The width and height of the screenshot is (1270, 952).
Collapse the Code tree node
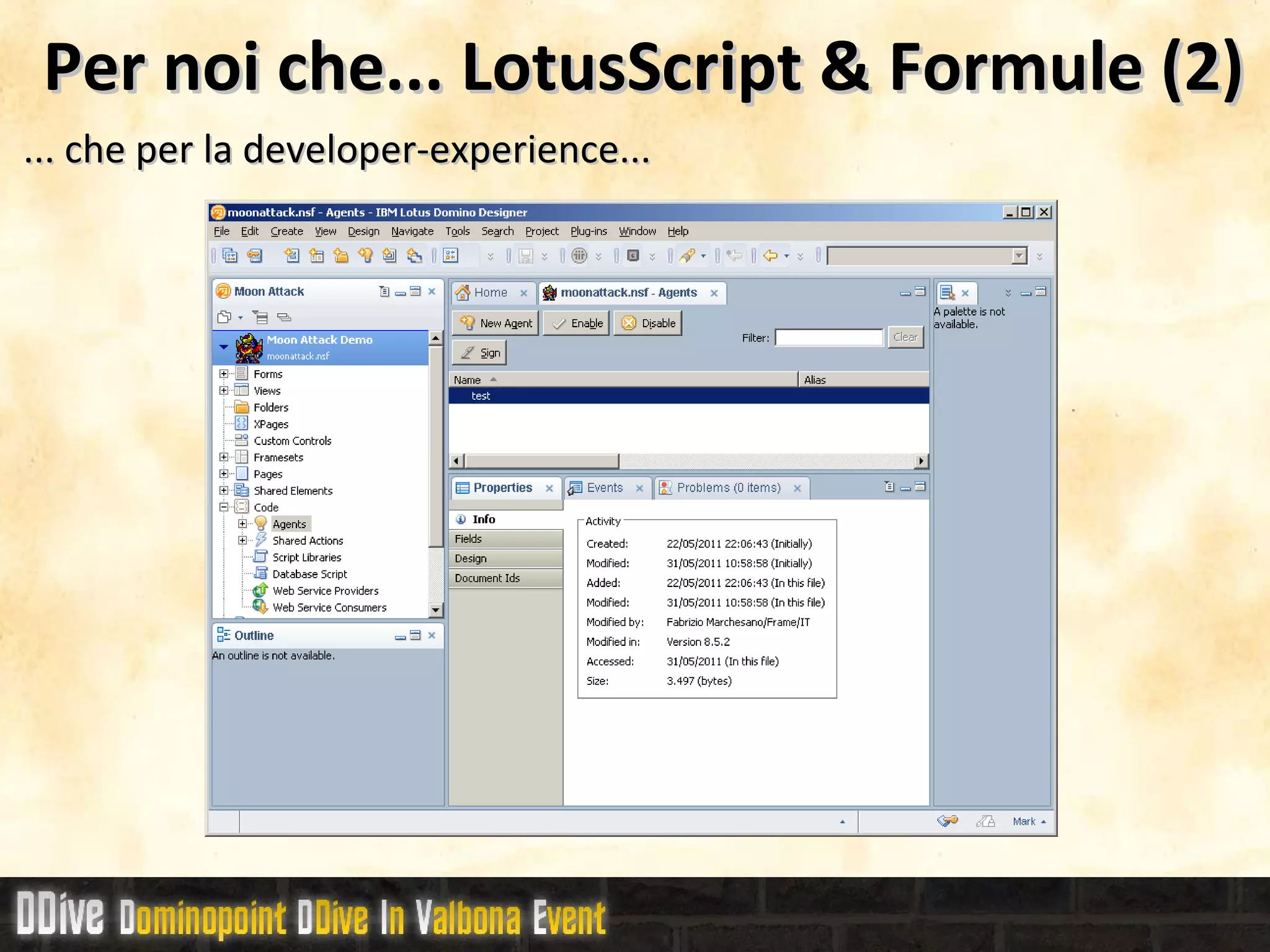tap(224, 507)
